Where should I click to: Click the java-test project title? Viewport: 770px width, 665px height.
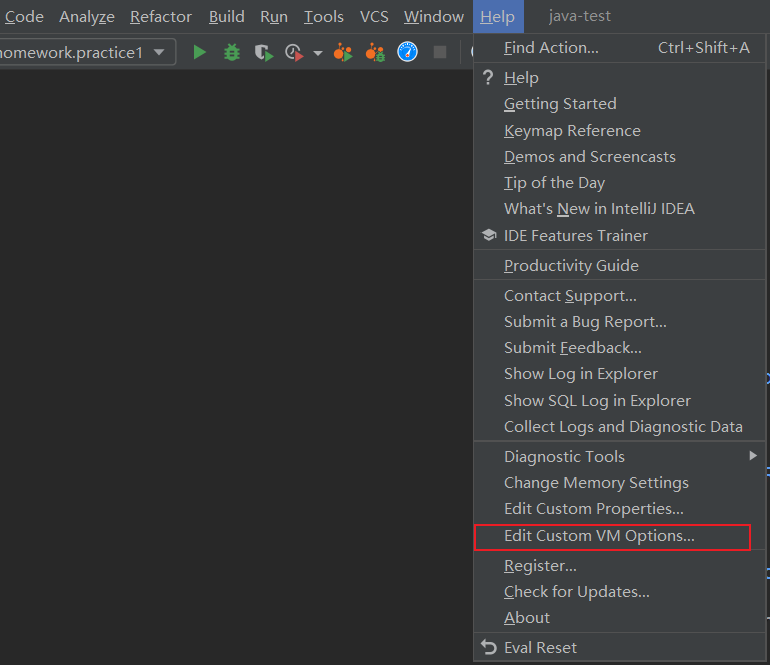(x=579, y=16)
